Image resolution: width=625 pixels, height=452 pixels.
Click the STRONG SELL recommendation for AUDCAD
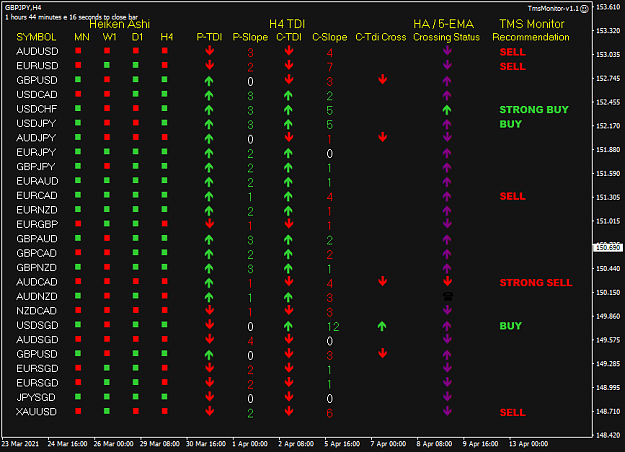[x=536, y=283]
